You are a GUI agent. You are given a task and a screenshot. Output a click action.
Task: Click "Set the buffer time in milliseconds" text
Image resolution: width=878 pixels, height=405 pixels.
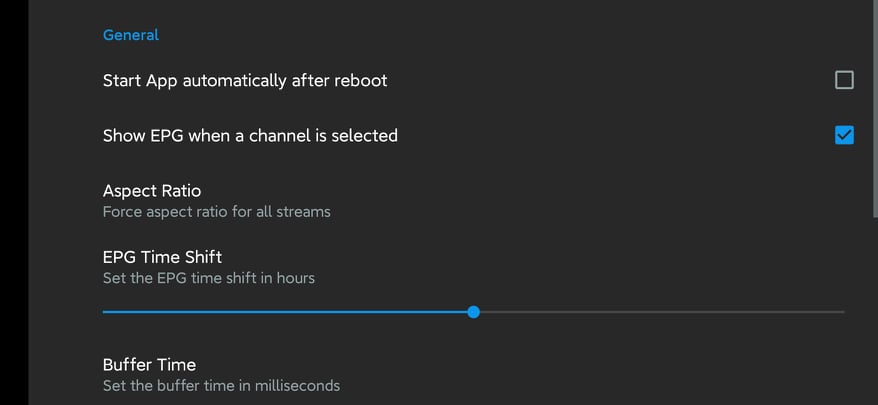point(221,385)
